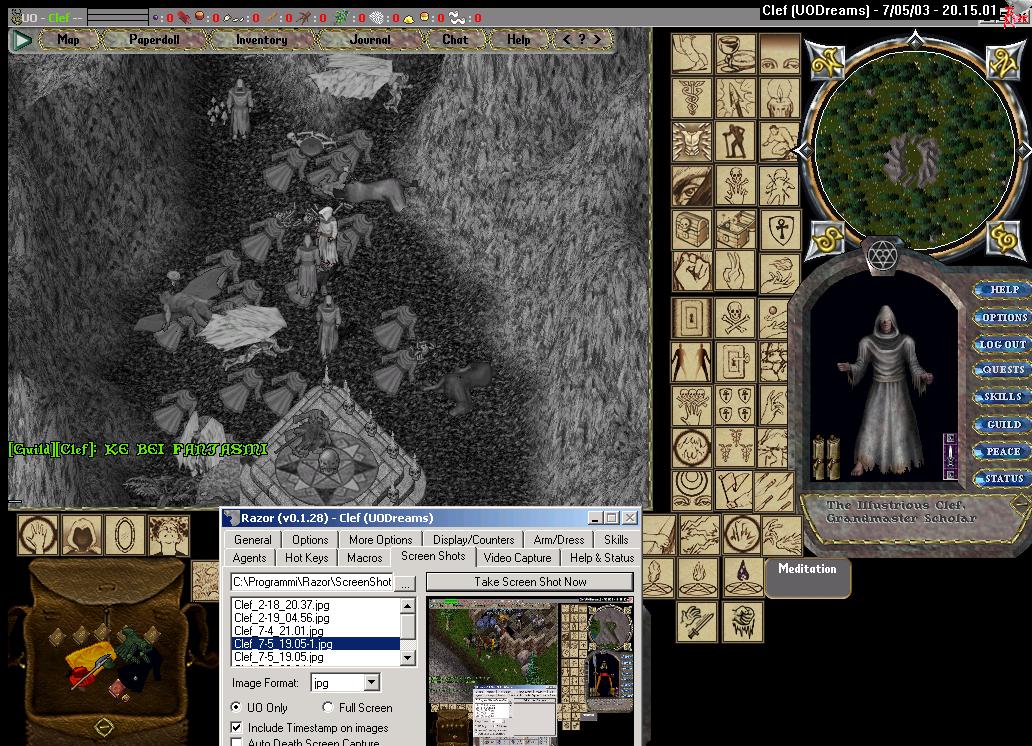Click the three caduceus symbols icon
The height and width of the screenshot is (746, 1032).
(735, 448)
